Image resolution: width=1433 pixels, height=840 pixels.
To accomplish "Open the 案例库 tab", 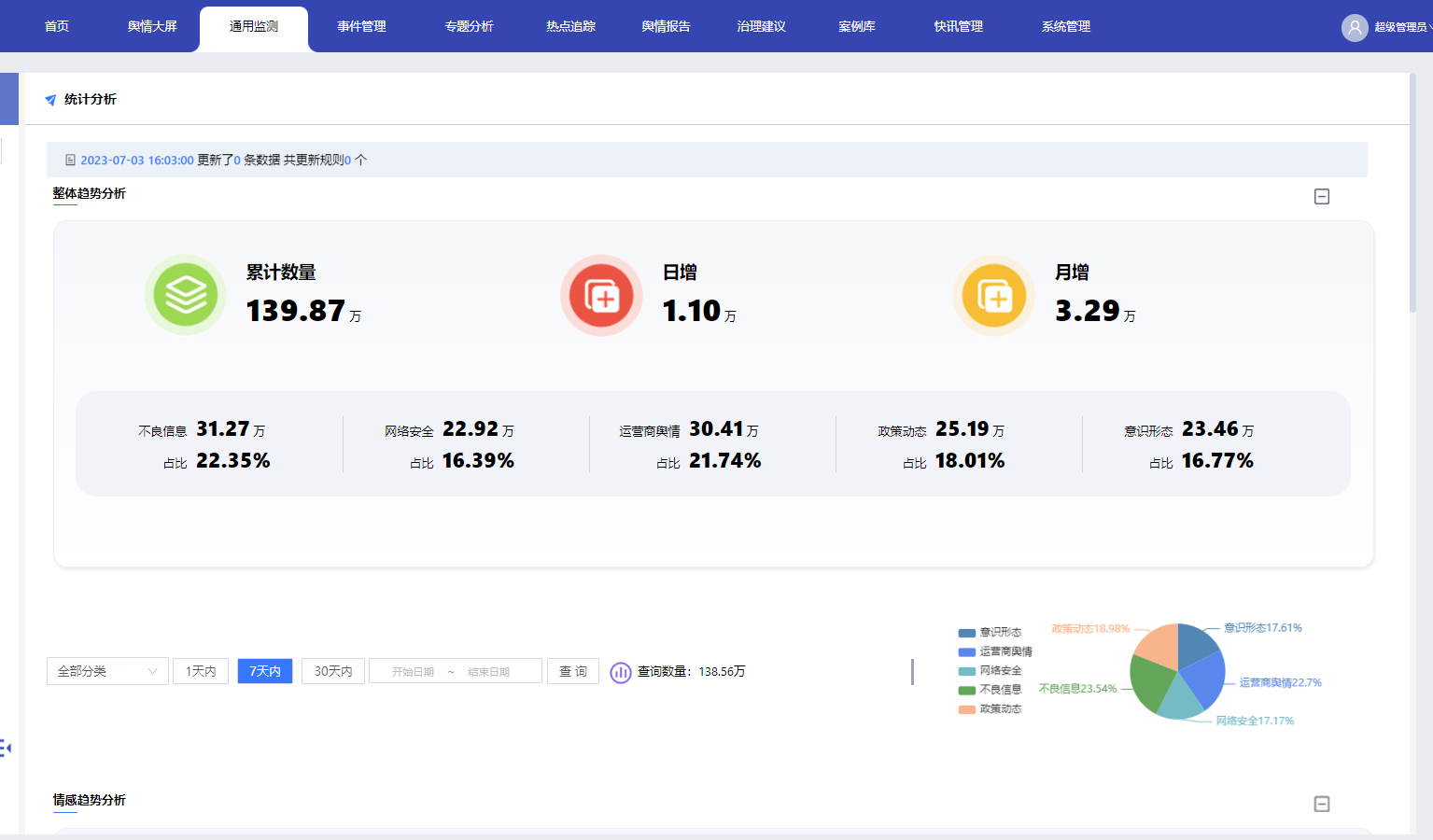I will click(x=857, y=26).
